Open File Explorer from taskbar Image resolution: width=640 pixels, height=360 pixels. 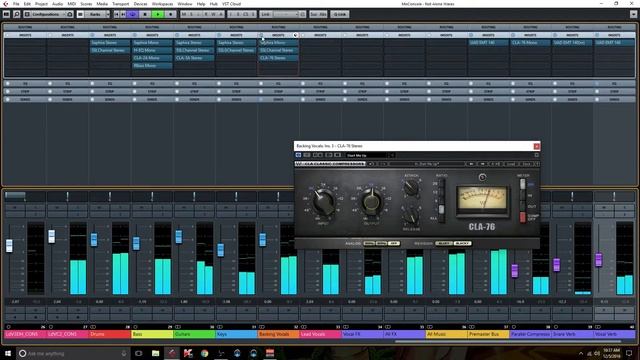point(156,353)
